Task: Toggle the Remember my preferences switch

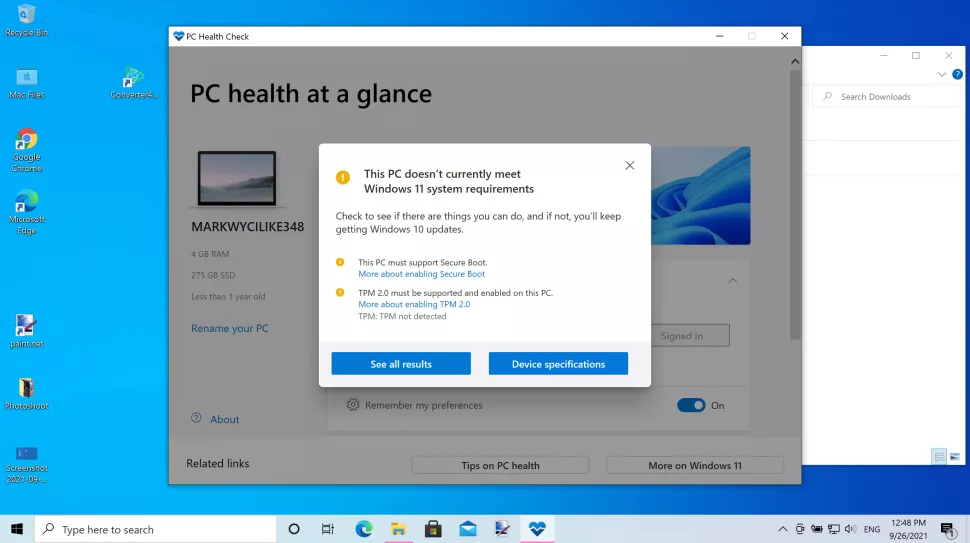Action: coord(691,405)
